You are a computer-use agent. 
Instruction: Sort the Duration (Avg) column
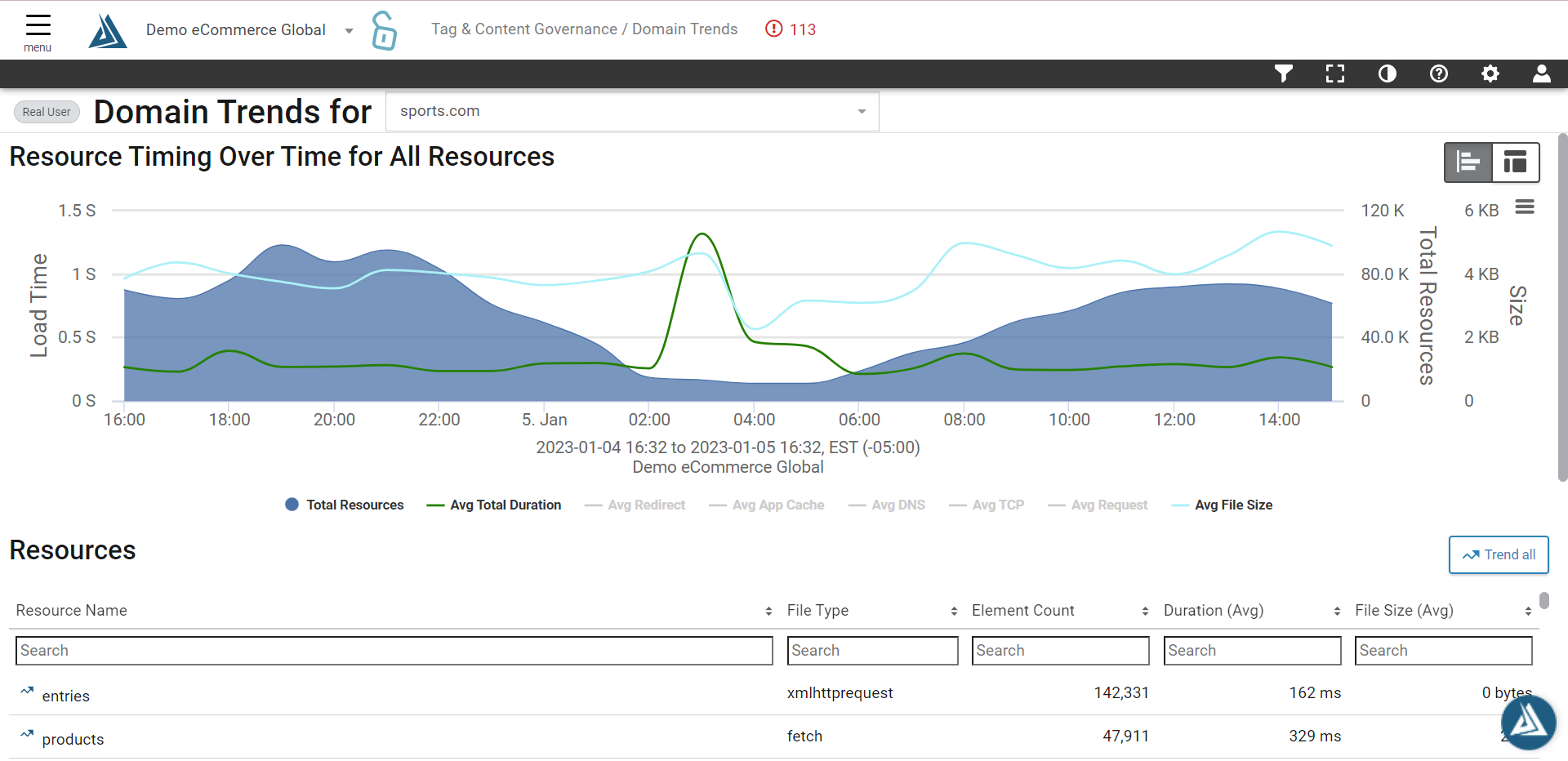point(1337,610)
